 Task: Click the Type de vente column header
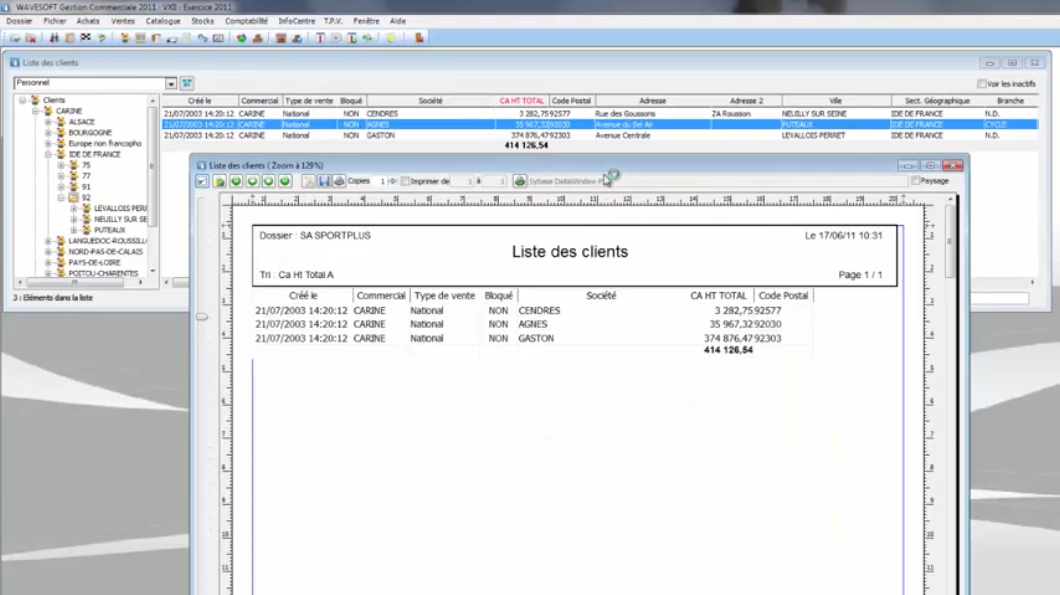tap(309, 101)
